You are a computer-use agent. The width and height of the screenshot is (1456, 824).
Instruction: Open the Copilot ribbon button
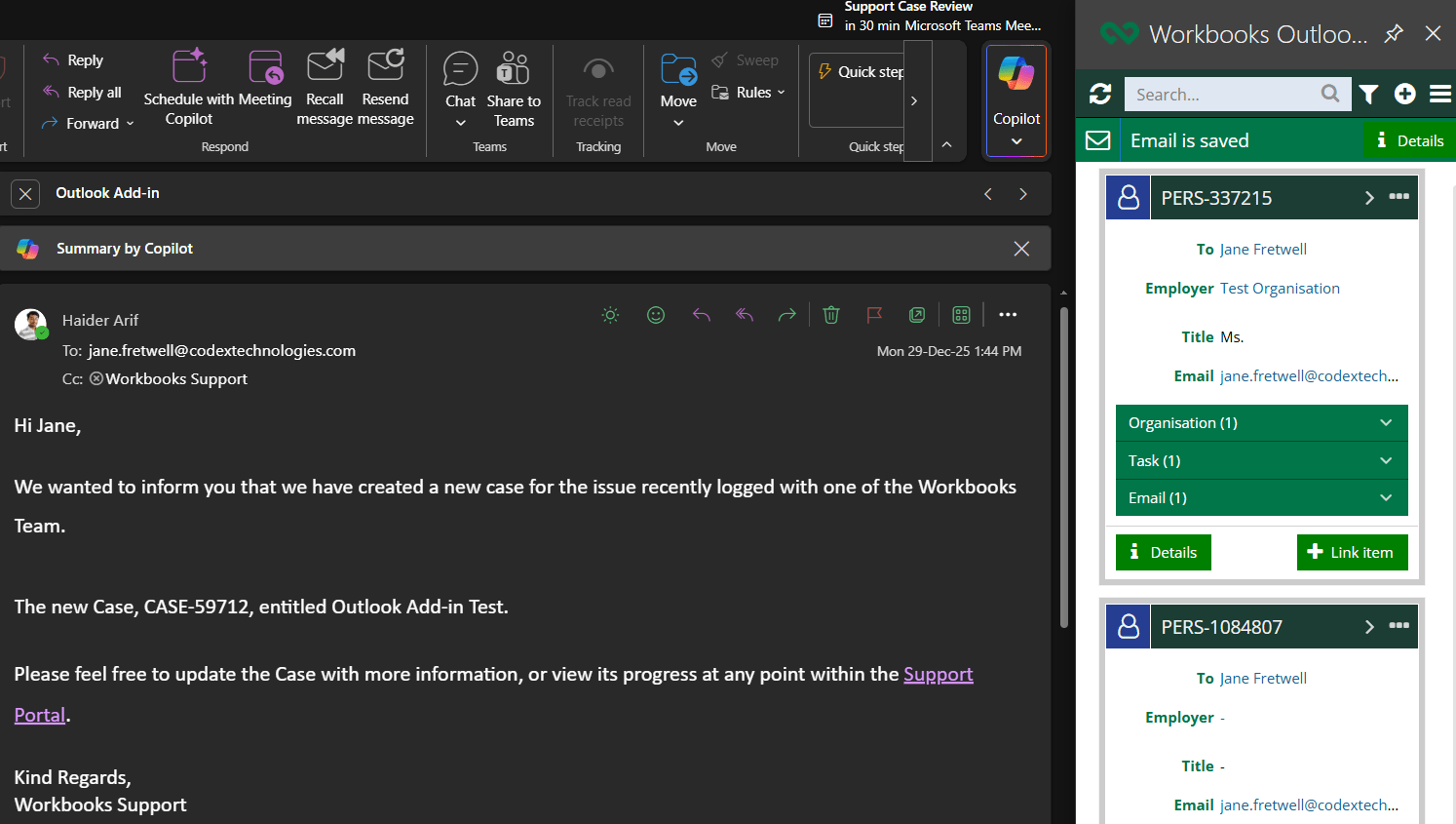(1016, 99)
